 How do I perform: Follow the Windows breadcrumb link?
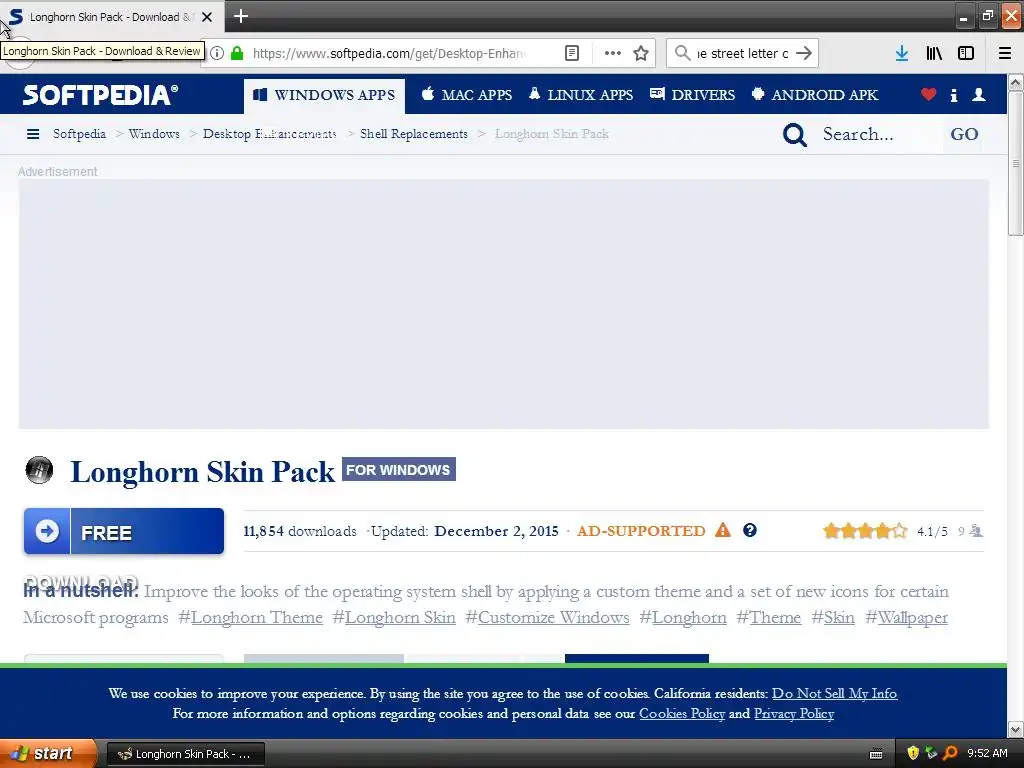pyautogui.click(x=154, y=134)
